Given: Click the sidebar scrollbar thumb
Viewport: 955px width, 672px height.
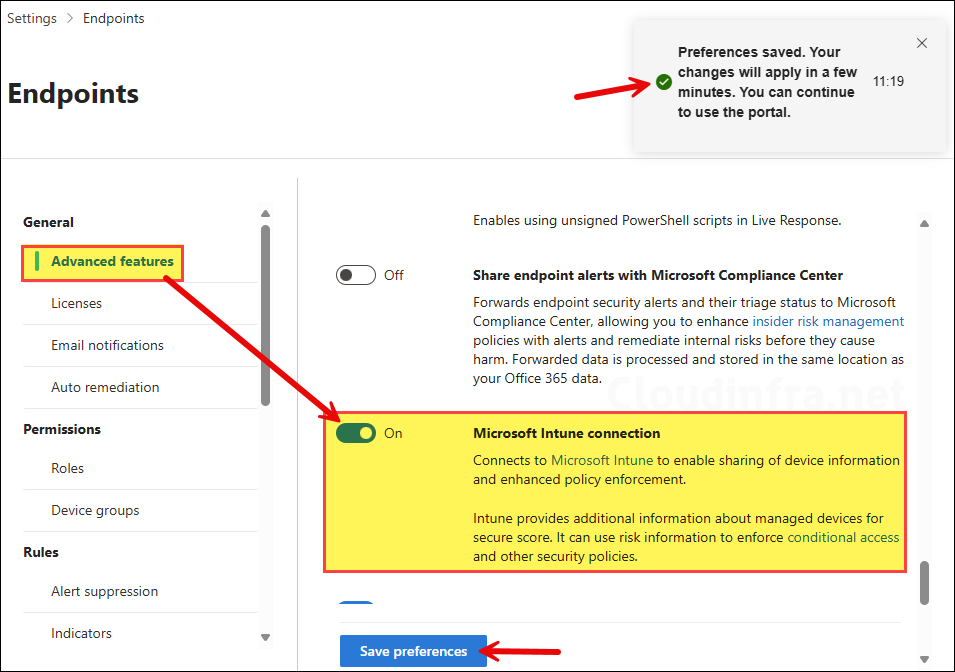Looking at the screenshot, I should 265,316.
